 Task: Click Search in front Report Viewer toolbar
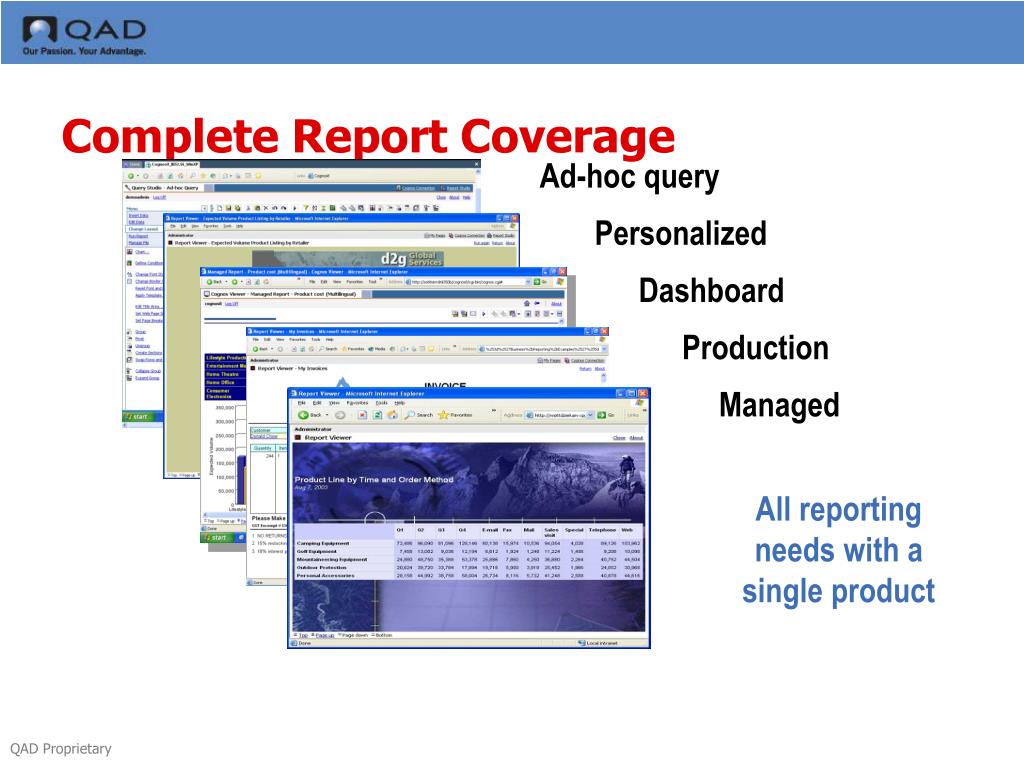point(419,415)
